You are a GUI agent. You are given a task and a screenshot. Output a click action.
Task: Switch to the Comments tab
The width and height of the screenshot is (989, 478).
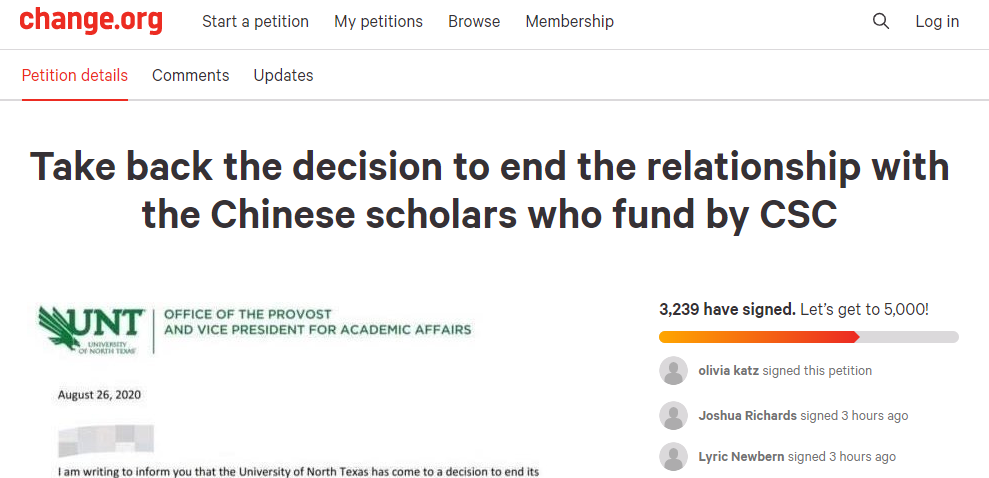pos(190,75)
